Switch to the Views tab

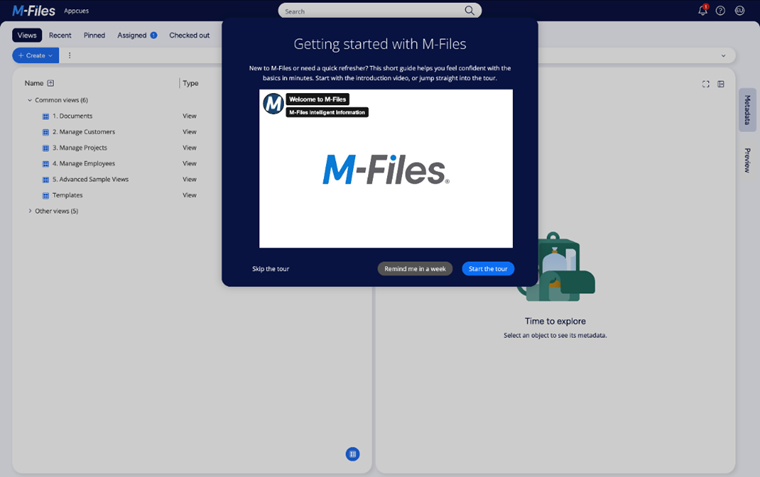[27, 35]
